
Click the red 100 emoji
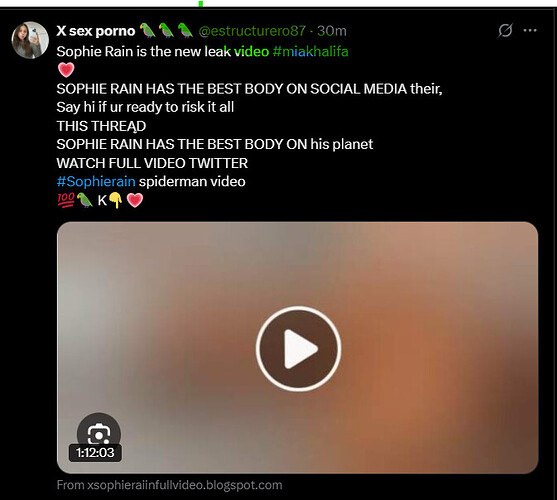(x=66, y=200)
